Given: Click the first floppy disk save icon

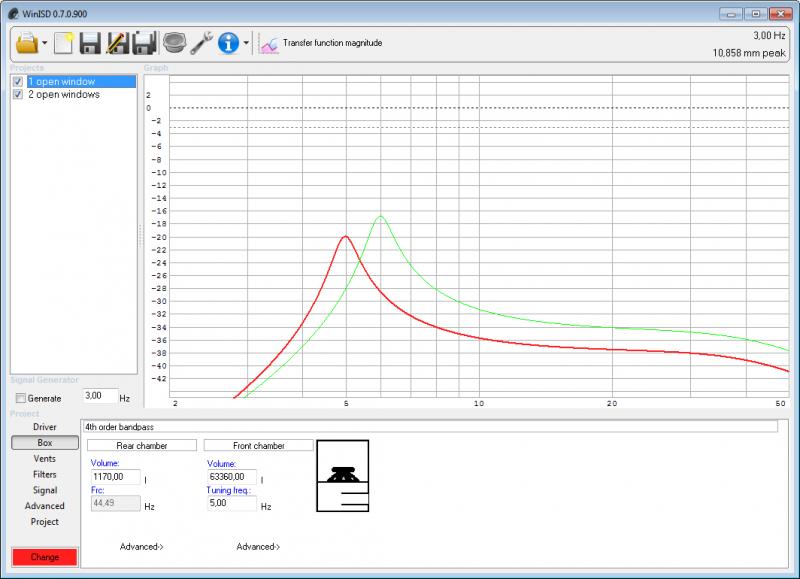Looking at the screenshot, I should click(90, 43).
